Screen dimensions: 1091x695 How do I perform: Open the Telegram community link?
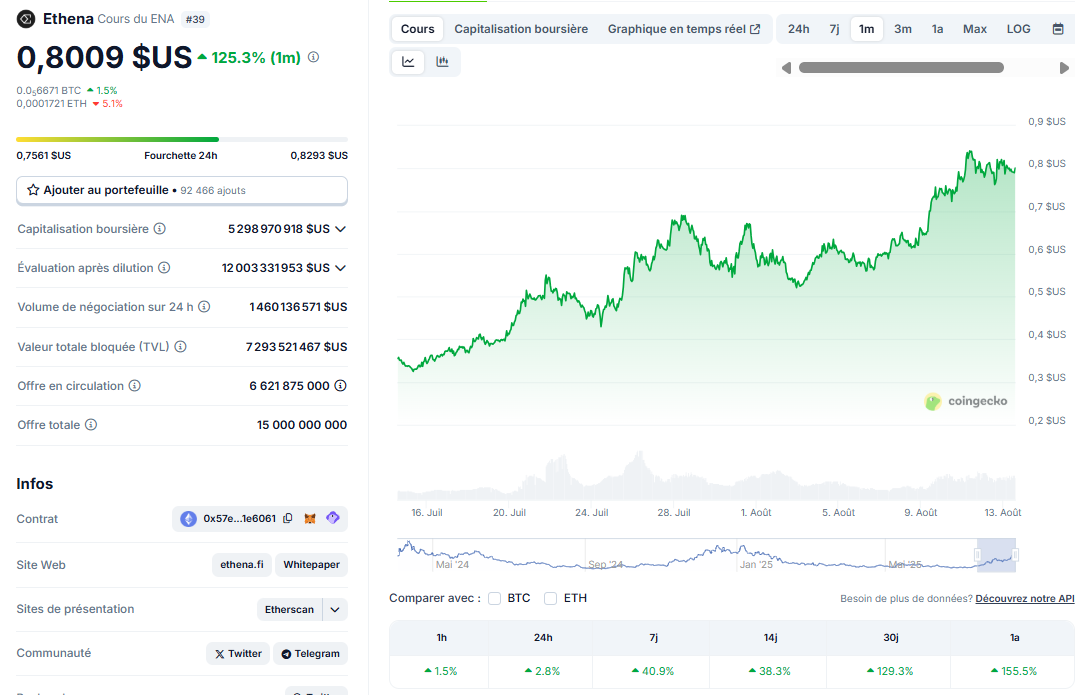[310, 654]
